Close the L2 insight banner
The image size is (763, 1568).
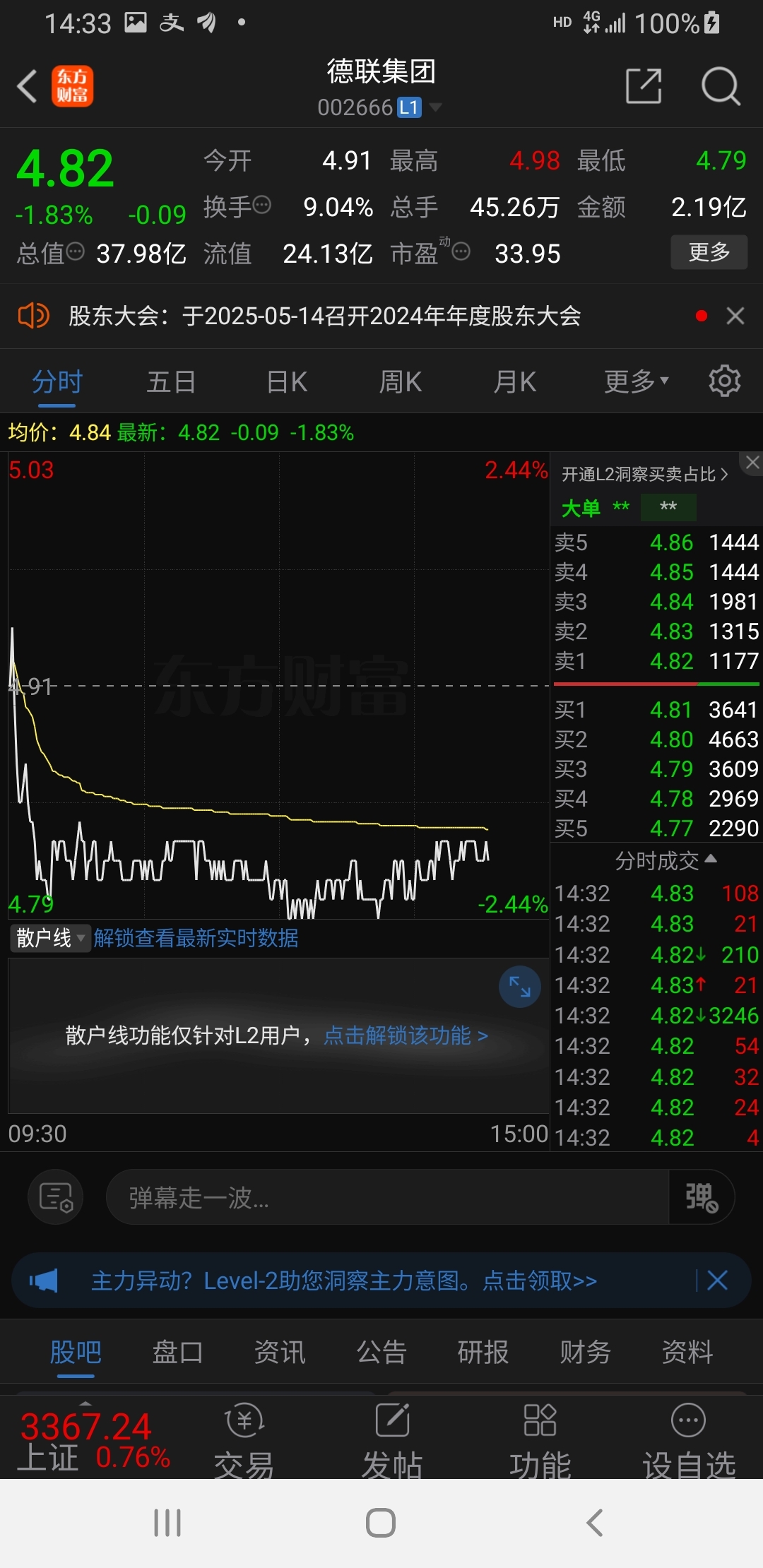752,463
